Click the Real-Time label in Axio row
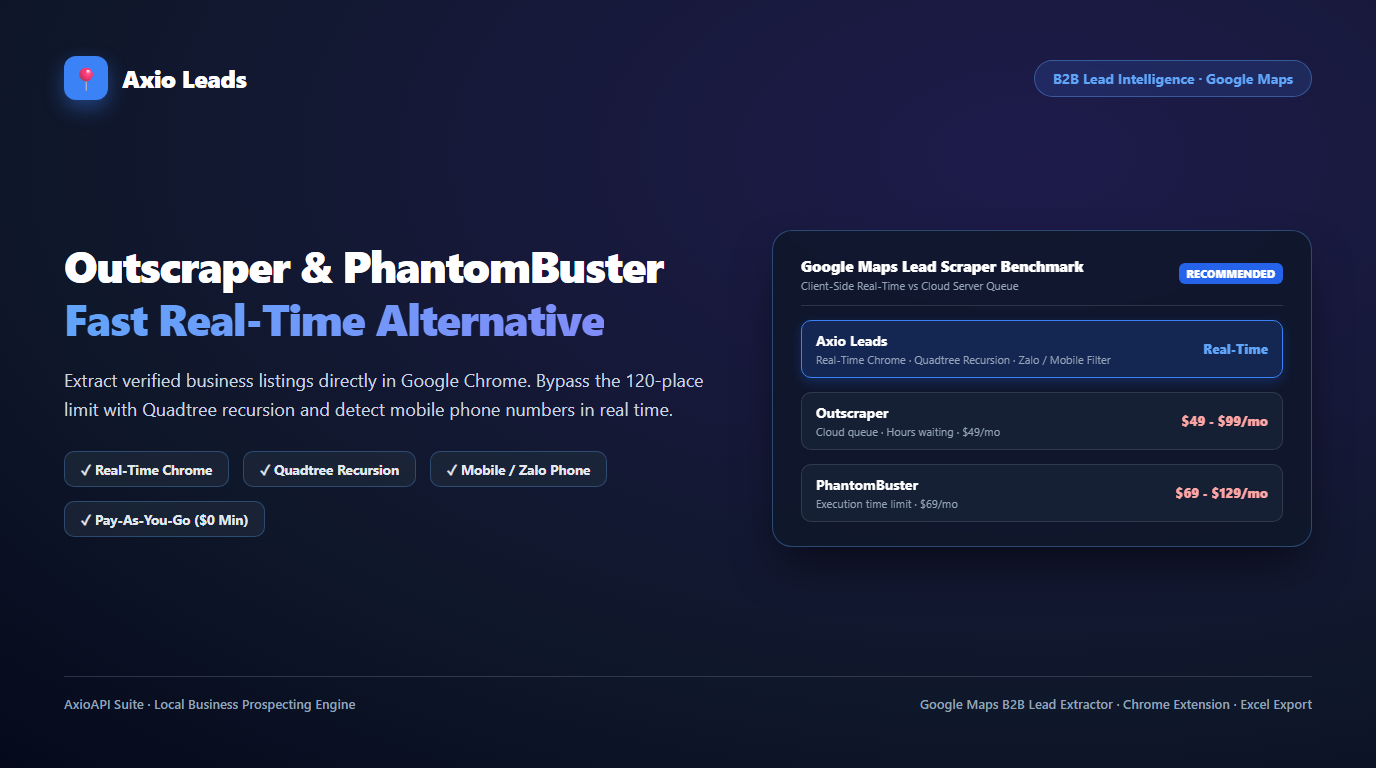The height and width of the screenshot is (768, 1376). [1235, 349]
